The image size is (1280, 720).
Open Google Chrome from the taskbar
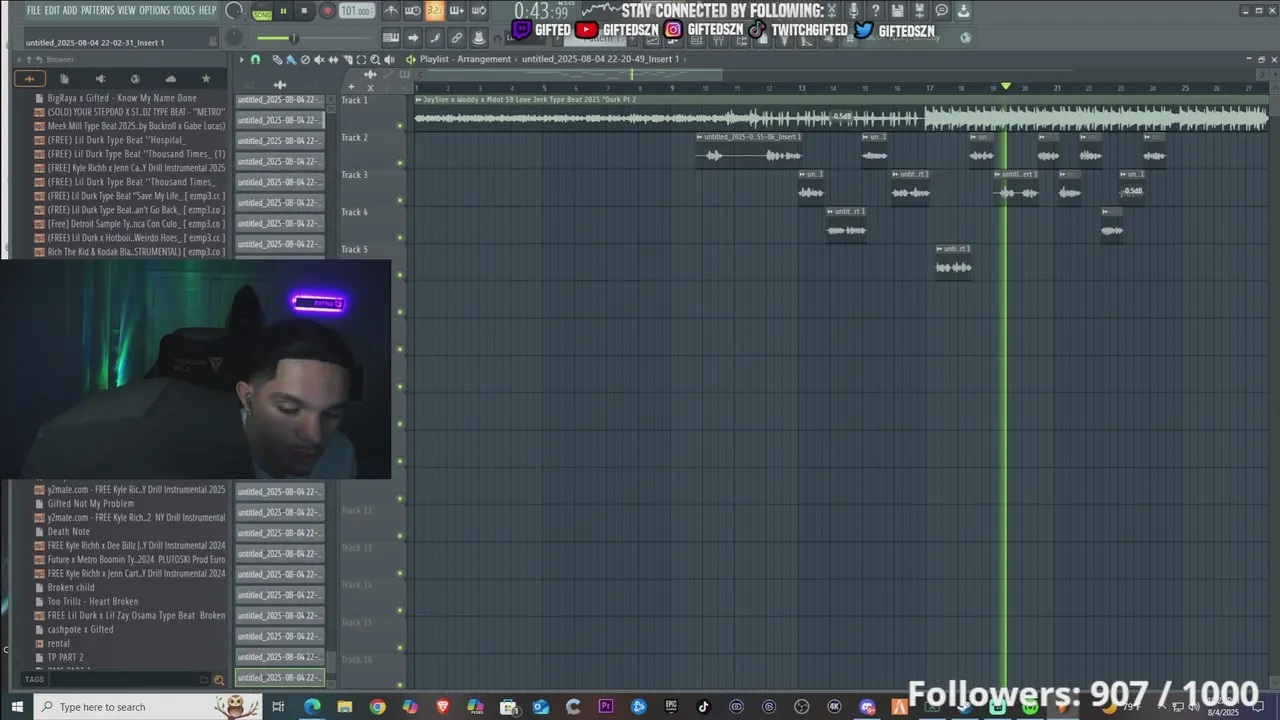[x=377, y=707]
